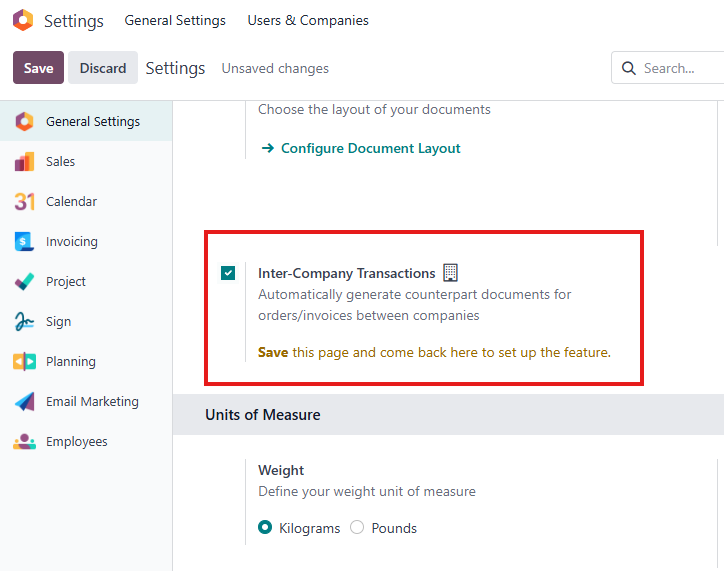Click the search magnifier icon

pos(628,68)
